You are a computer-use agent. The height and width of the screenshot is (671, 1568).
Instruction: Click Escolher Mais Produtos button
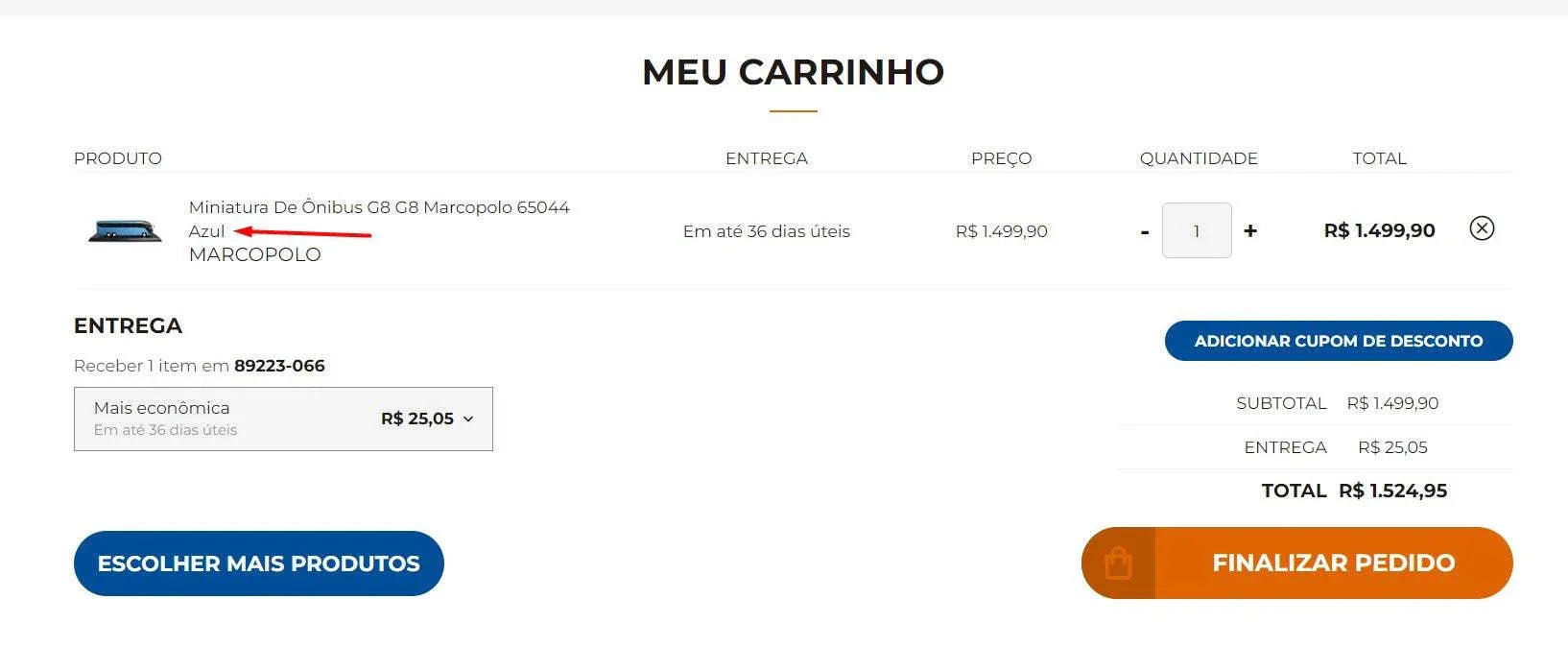(259, 563)
